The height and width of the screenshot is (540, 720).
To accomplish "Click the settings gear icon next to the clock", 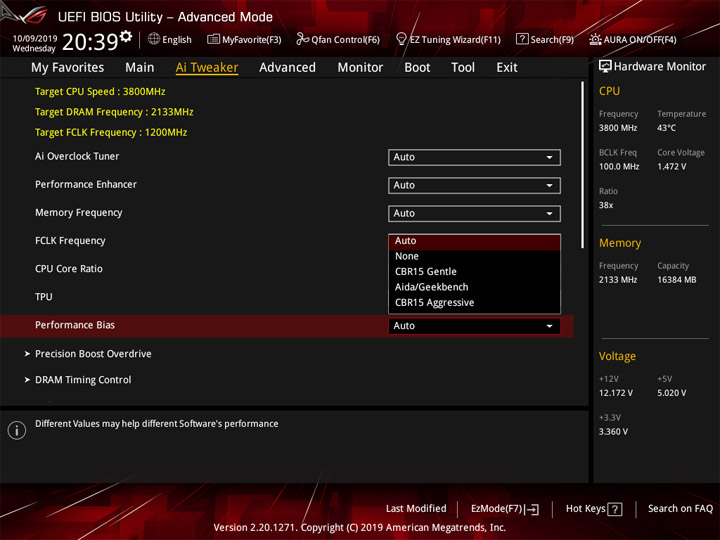I will 126,36.
